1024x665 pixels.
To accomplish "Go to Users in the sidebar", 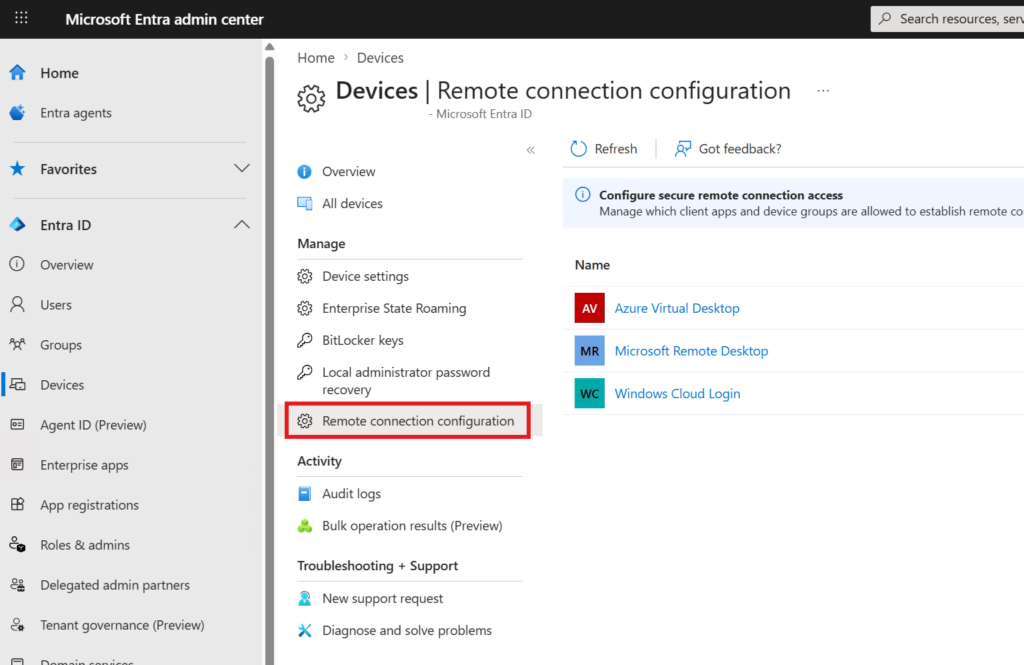I will [x=56, y=305].
